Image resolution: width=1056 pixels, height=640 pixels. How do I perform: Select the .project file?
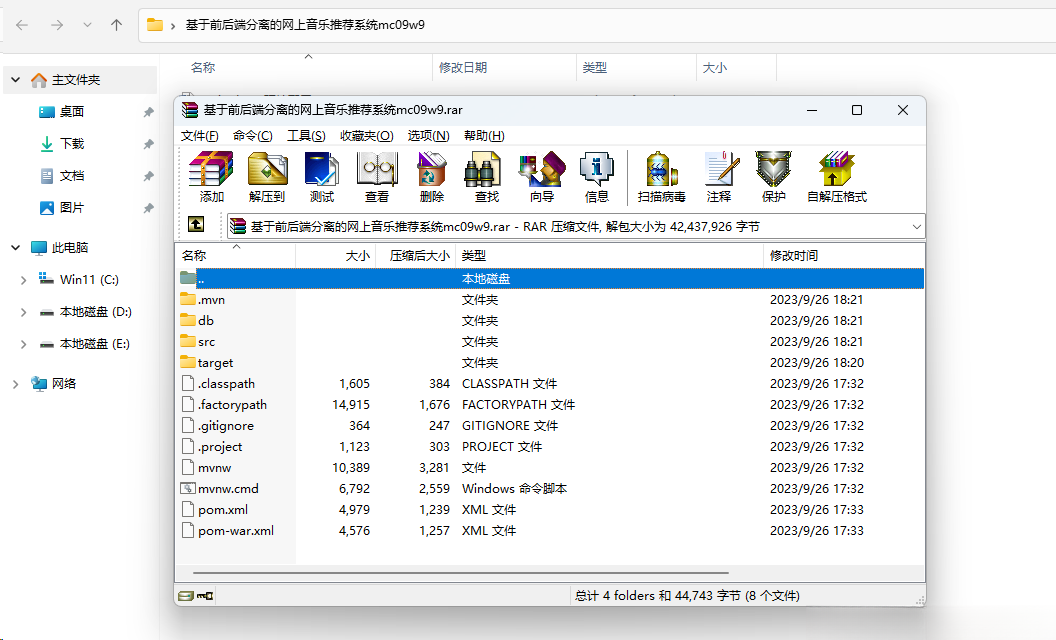click(x=550, y=447)
